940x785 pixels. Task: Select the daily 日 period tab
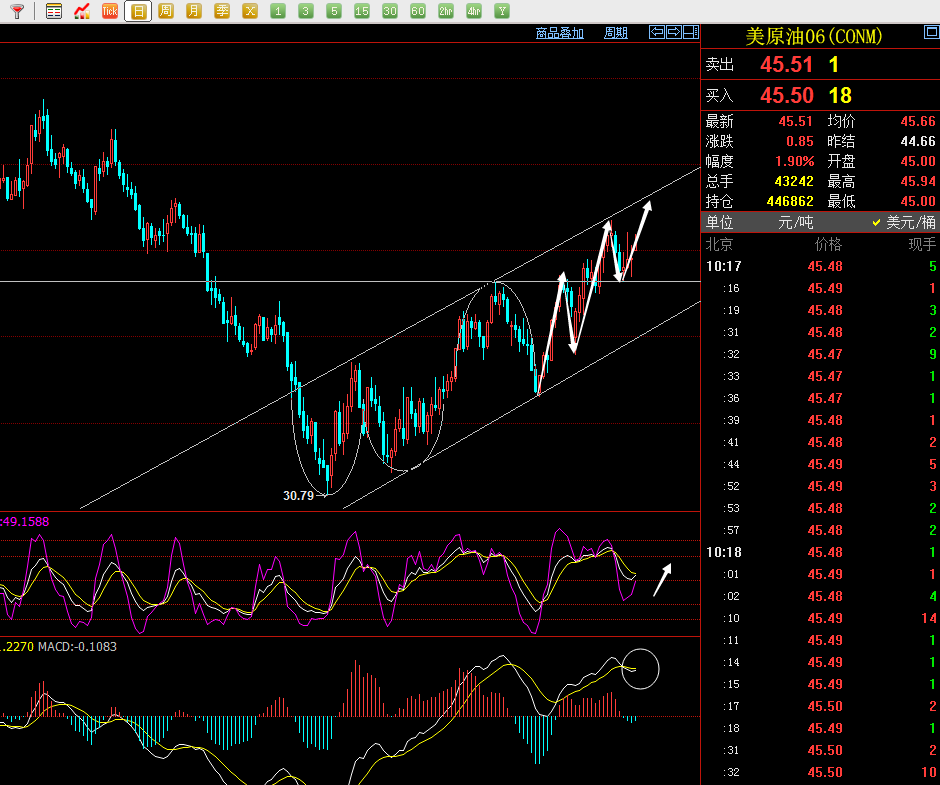(138, 11)
